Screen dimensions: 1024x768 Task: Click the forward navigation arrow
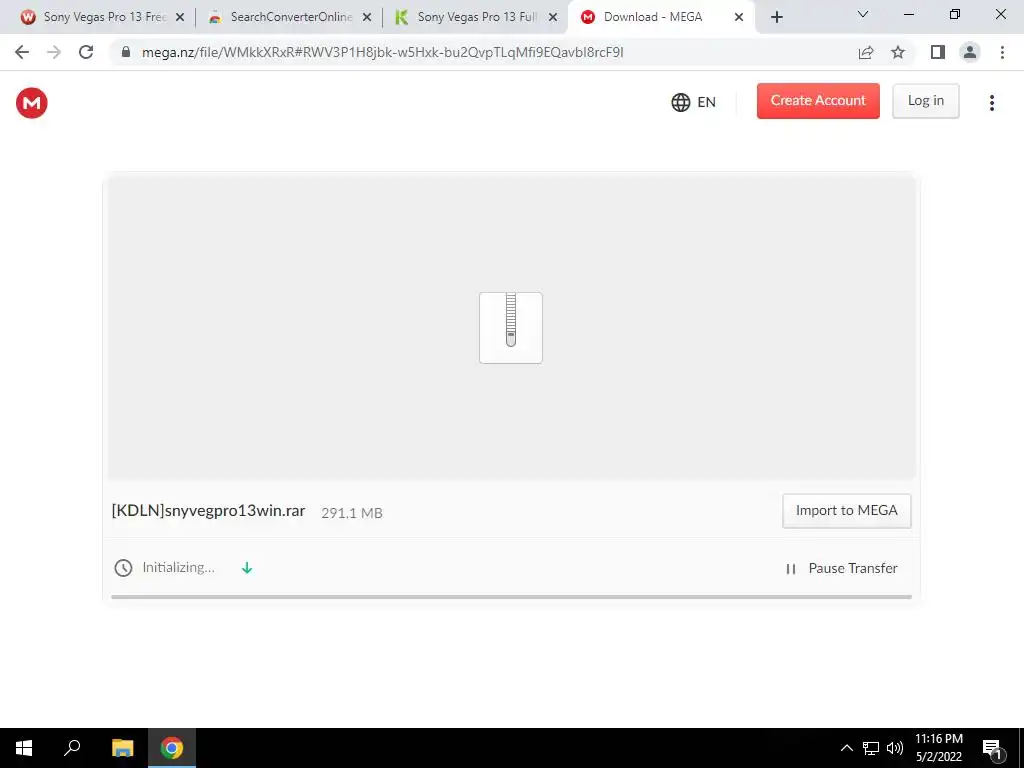(54, 52)
